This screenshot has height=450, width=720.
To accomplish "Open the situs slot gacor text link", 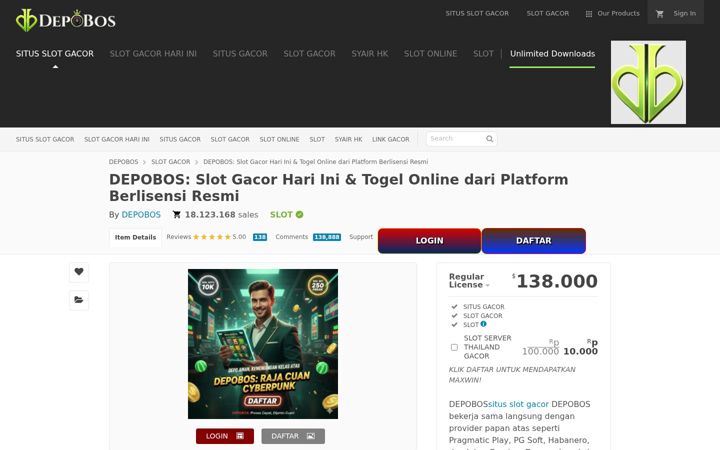I will (x=518, y=404).
